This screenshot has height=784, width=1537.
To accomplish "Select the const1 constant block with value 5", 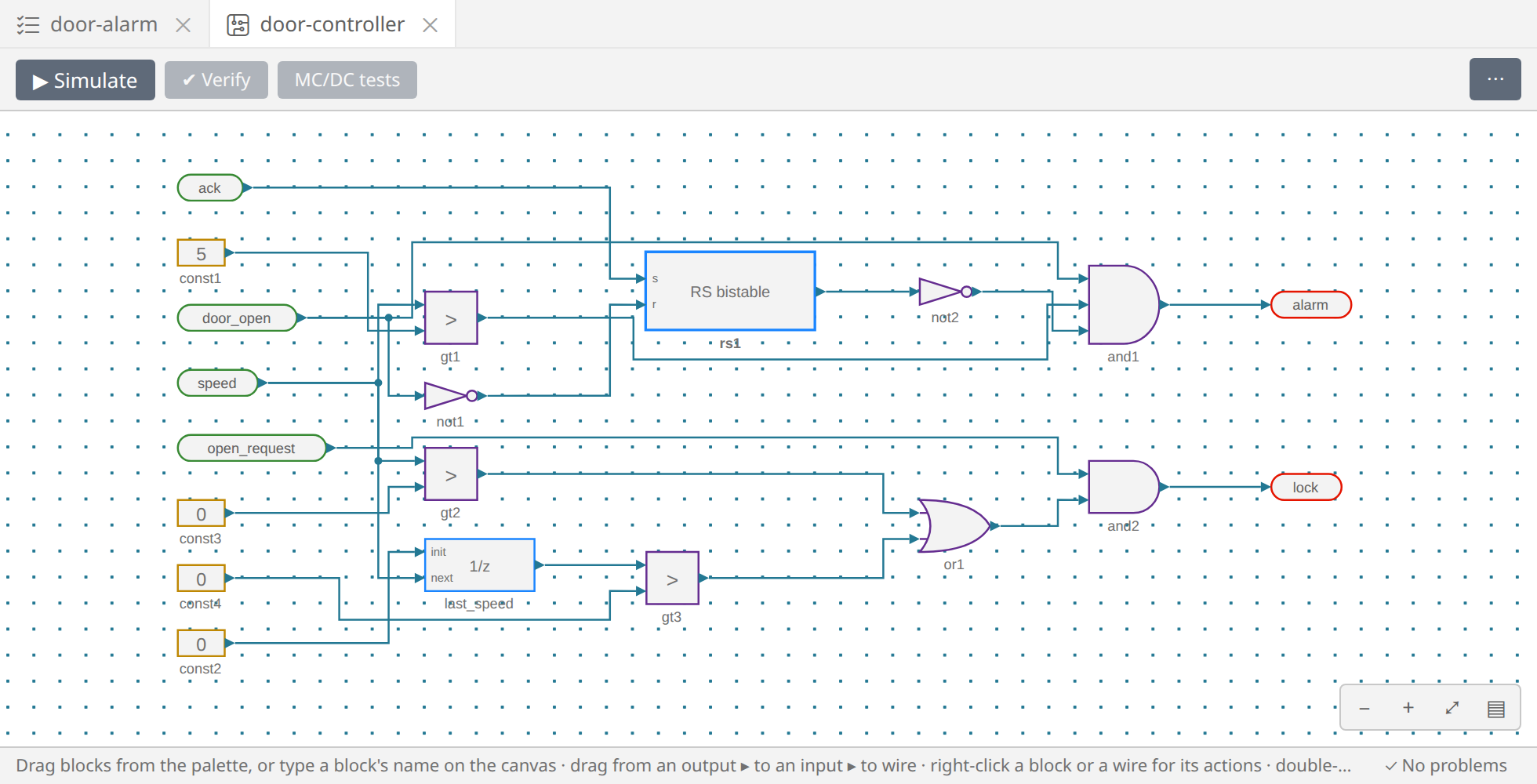I will click(x=202, y=253).
